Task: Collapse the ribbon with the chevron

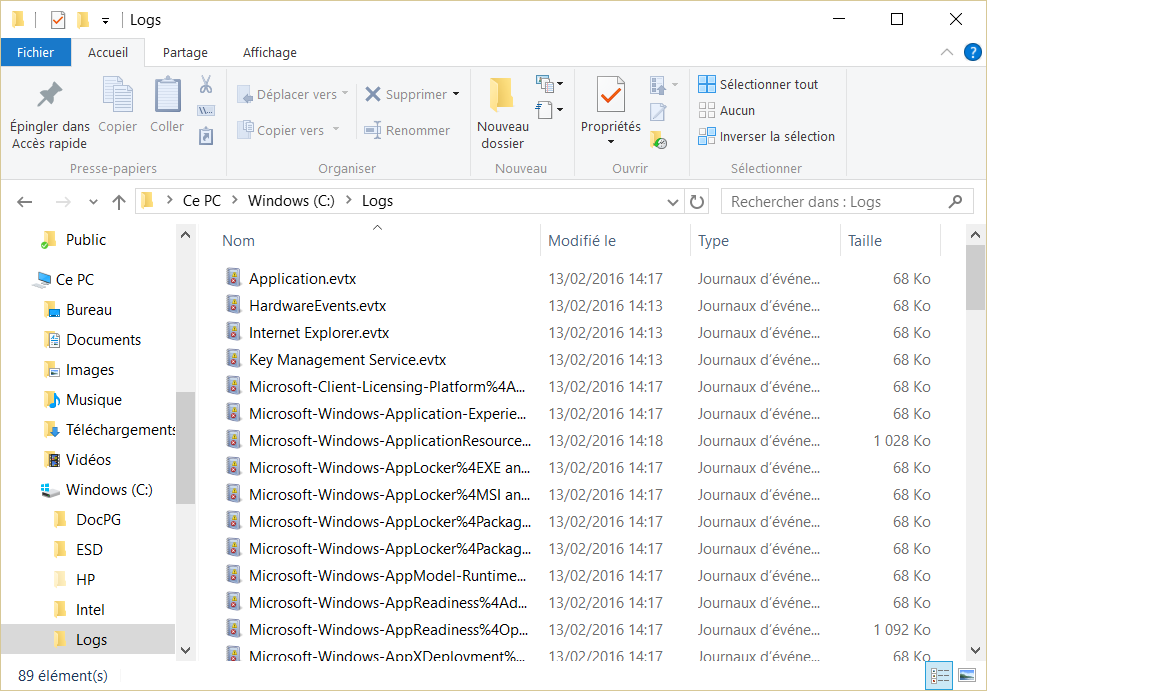Action: coord(947,52)
